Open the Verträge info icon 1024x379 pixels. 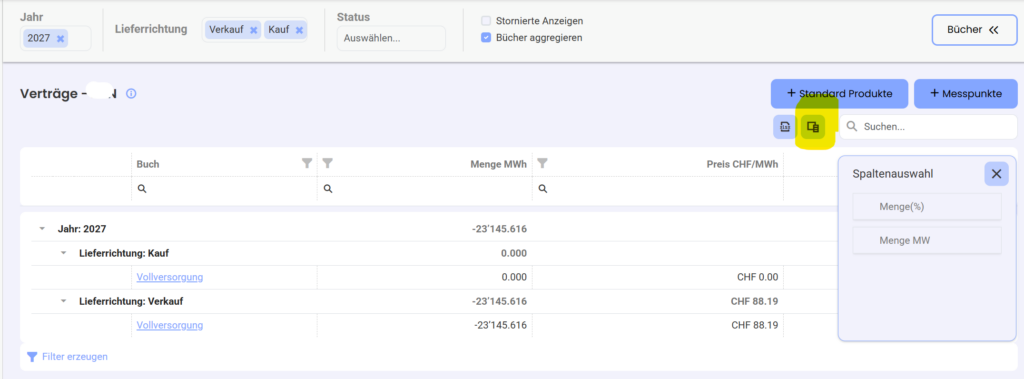tap(131, 93)
